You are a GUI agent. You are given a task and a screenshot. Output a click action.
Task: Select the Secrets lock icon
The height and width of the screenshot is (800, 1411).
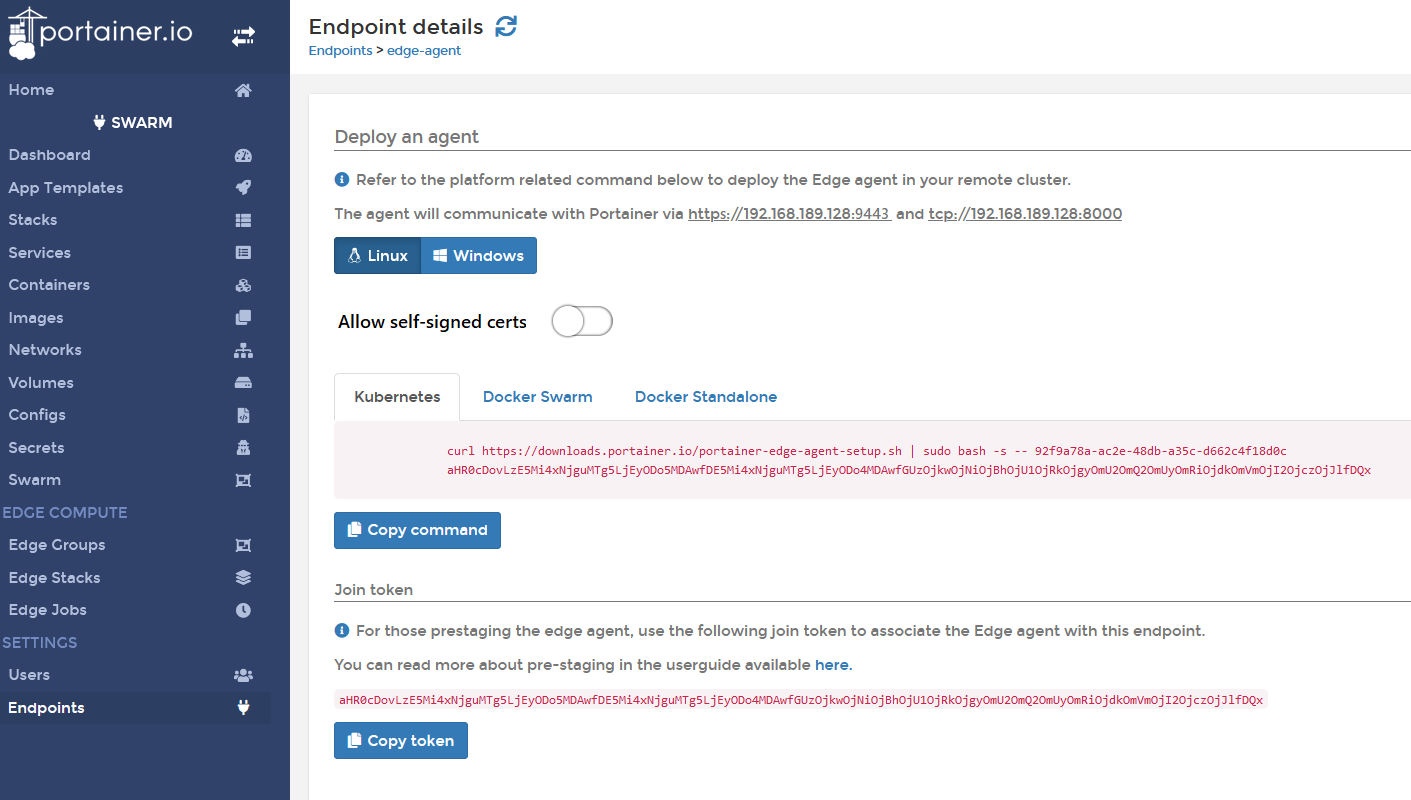pos(243,447)
